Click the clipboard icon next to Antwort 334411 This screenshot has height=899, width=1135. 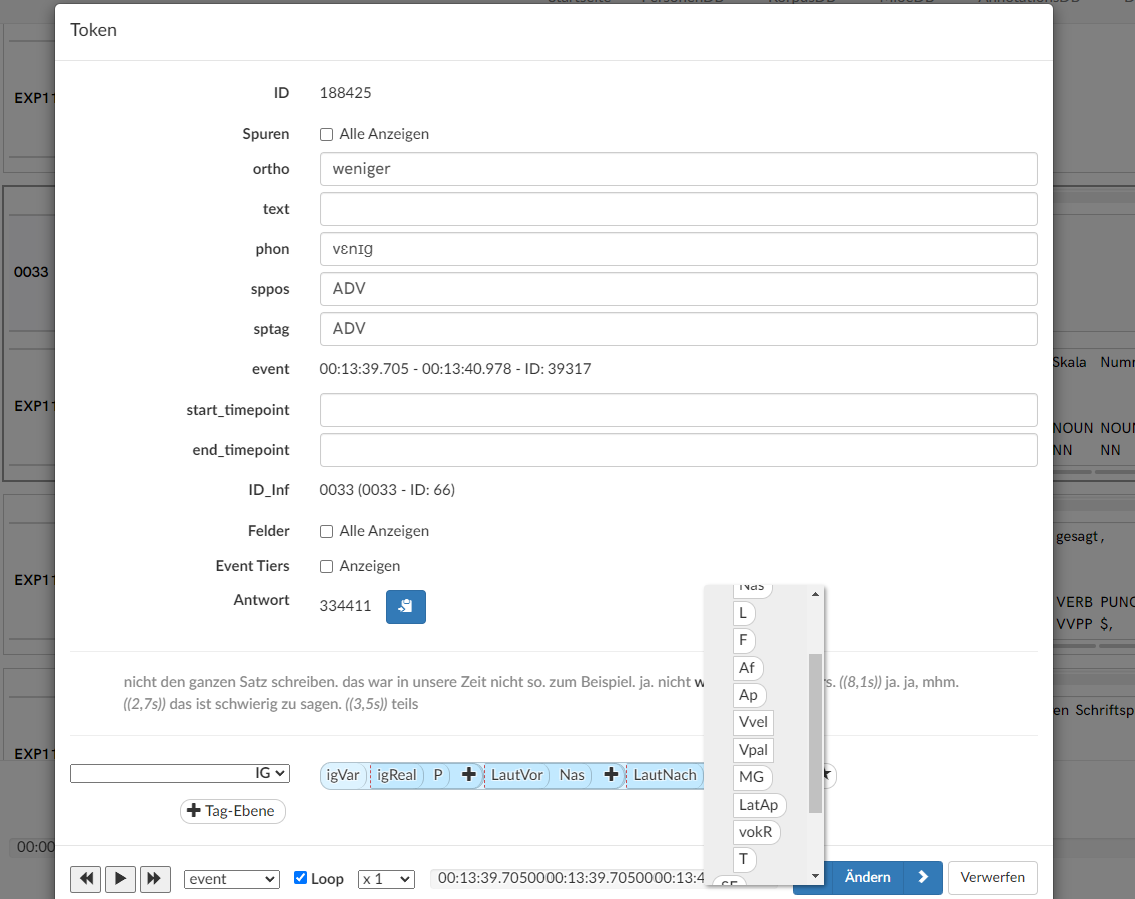[405, 607]
